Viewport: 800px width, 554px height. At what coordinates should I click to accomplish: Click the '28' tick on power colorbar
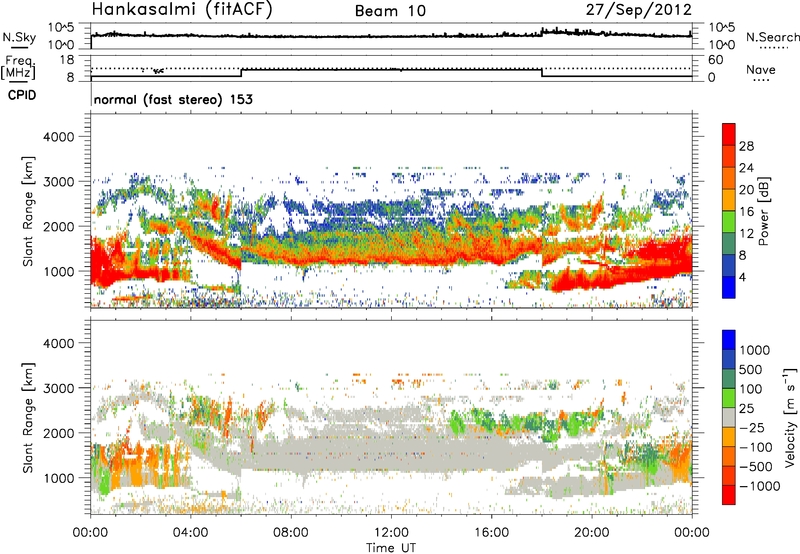pos(746,146)
